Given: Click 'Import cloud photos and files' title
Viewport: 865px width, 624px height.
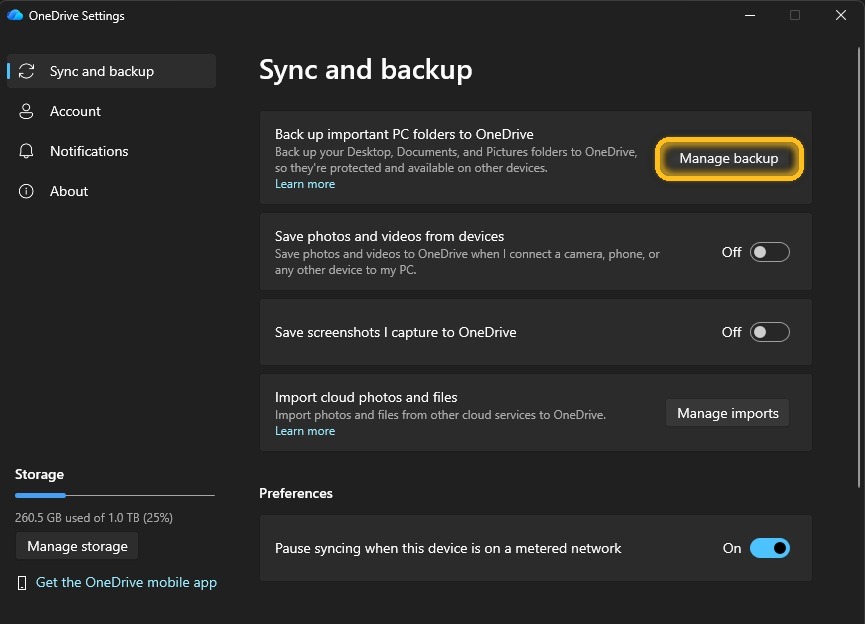Looking at the screenshot, I should click(x=366, y=397).
